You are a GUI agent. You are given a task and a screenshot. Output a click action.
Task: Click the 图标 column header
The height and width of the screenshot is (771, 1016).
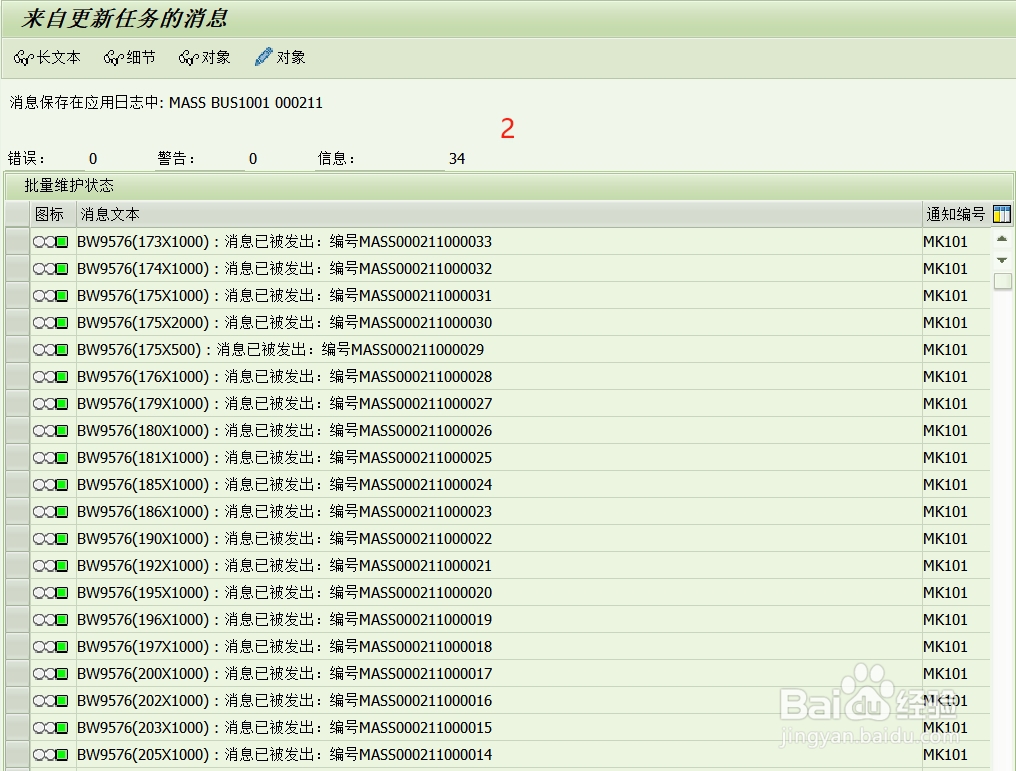coord(50,213)
